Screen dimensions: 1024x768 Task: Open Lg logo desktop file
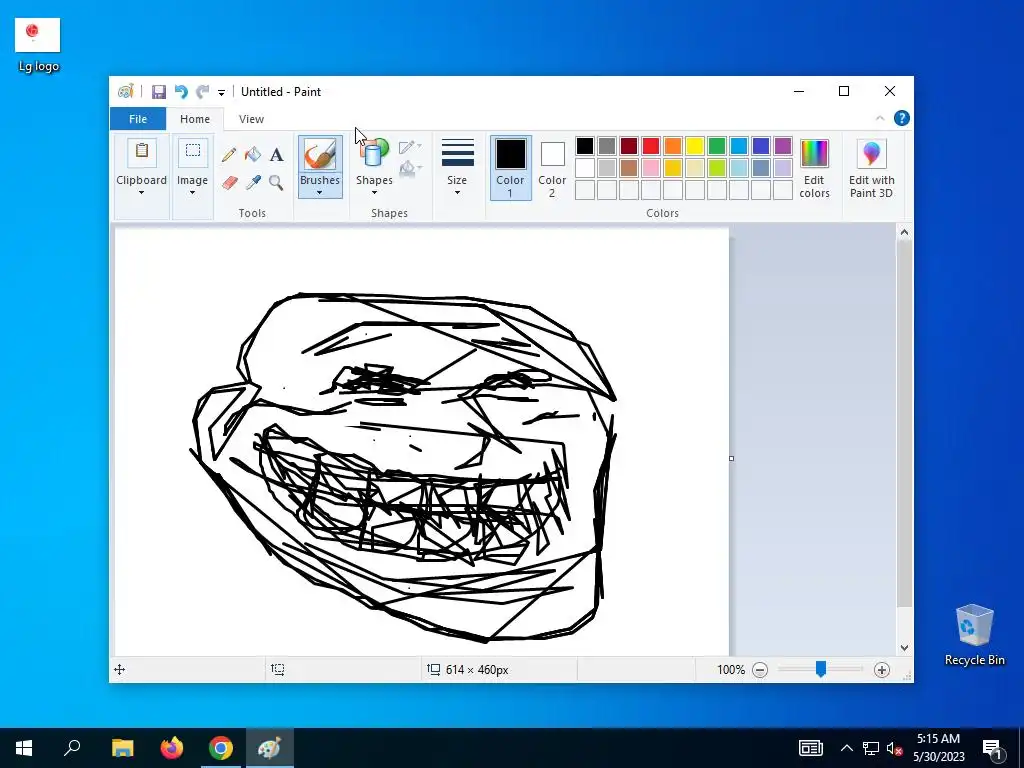point(38,46)
